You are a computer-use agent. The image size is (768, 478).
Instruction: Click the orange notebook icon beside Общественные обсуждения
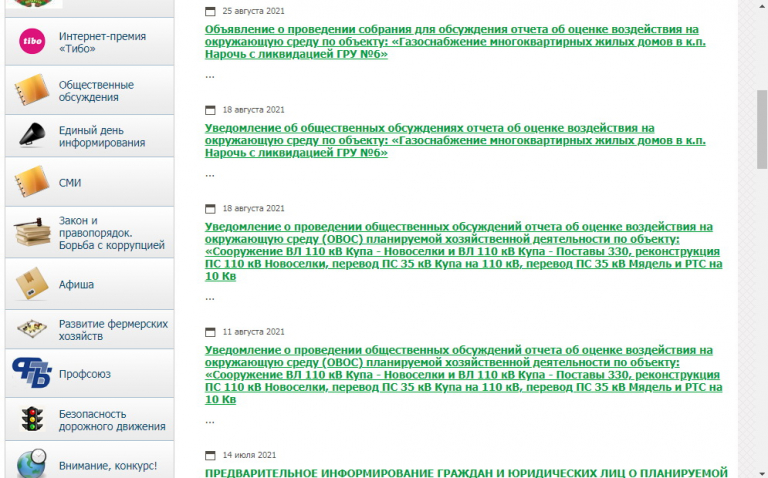[x=32, y=92]
